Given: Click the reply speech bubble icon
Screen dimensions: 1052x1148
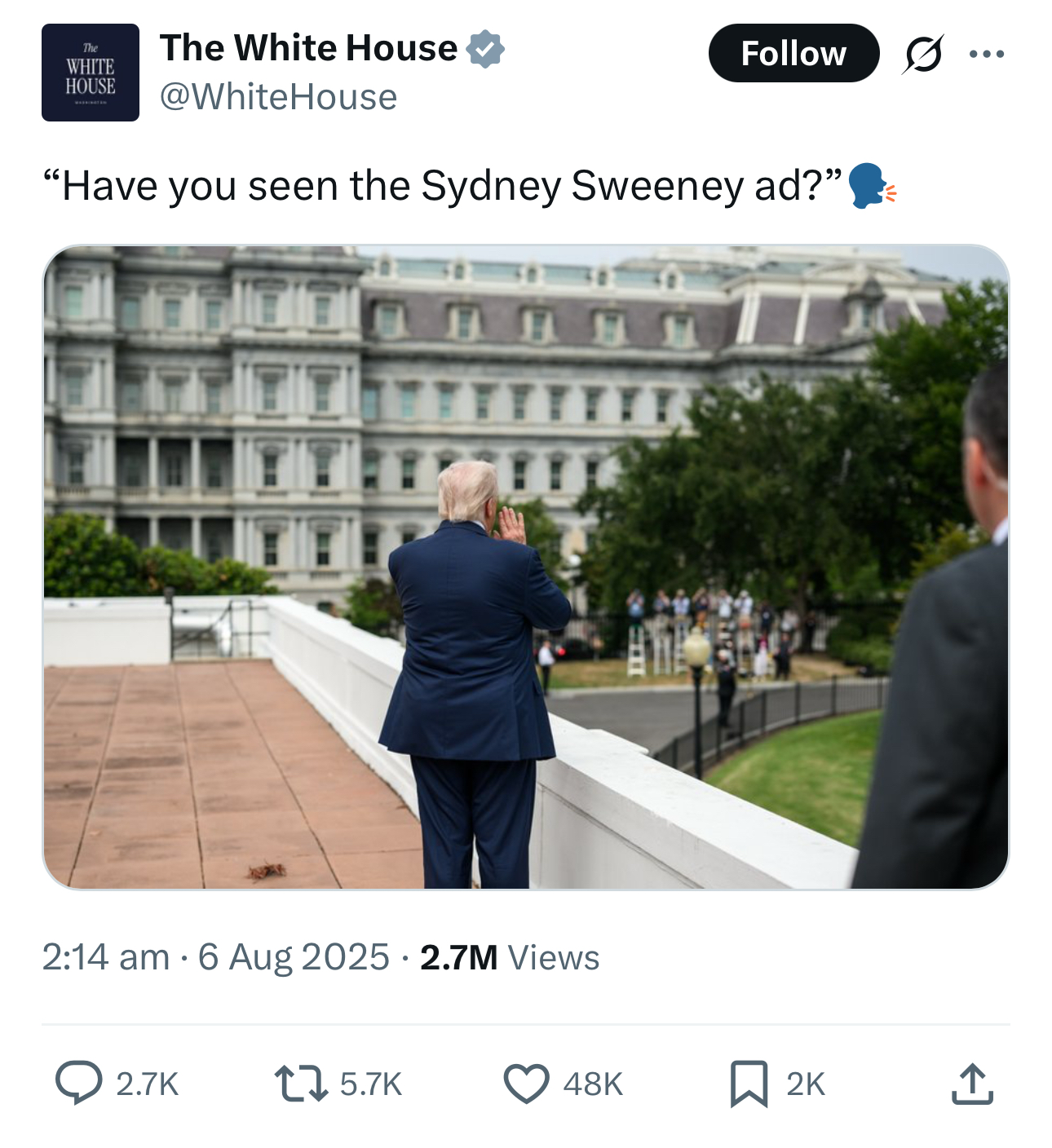Looking at the screenshot, I should pyautogui.click(x=79, y=1084).
